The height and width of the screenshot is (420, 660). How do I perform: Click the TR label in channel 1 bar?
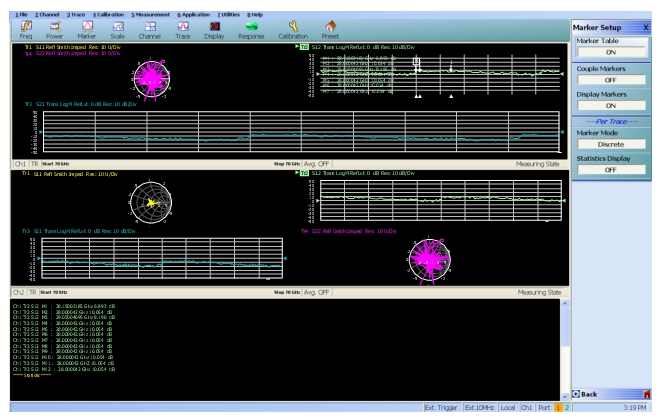pyautogui.click(x=34, y=164)
